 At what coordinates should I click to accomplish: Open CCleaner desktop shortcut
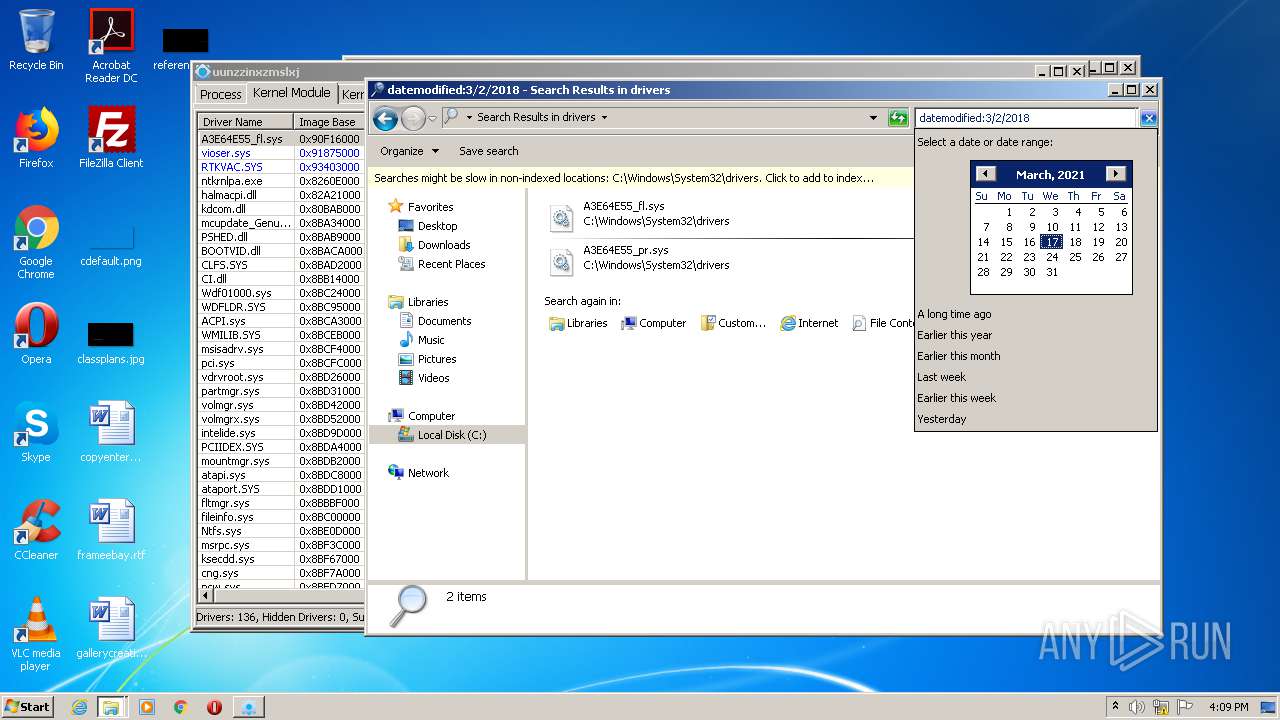point(36,530)
